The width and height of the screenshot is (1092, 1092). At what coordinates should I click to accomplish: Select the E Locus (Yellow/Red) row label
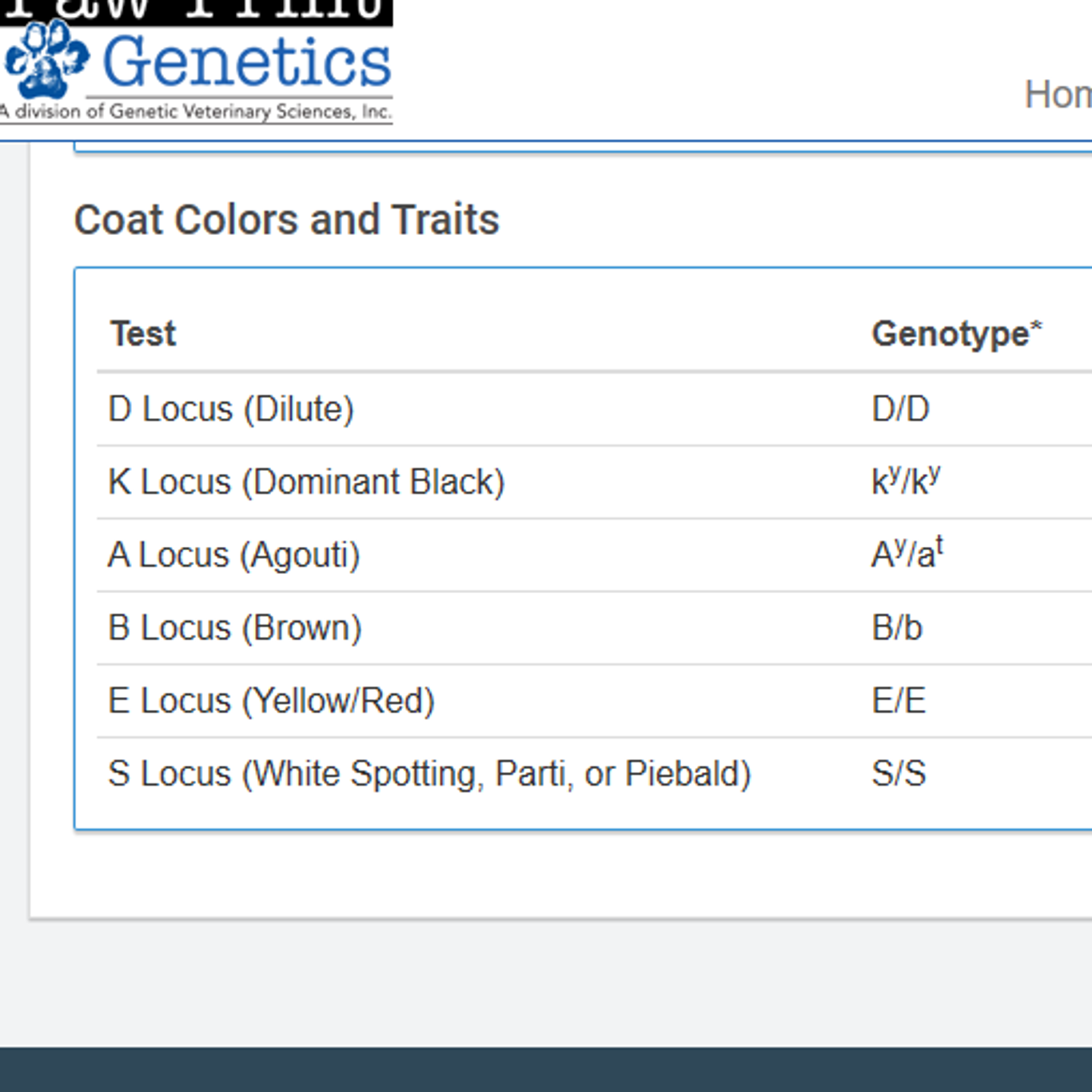271,701
